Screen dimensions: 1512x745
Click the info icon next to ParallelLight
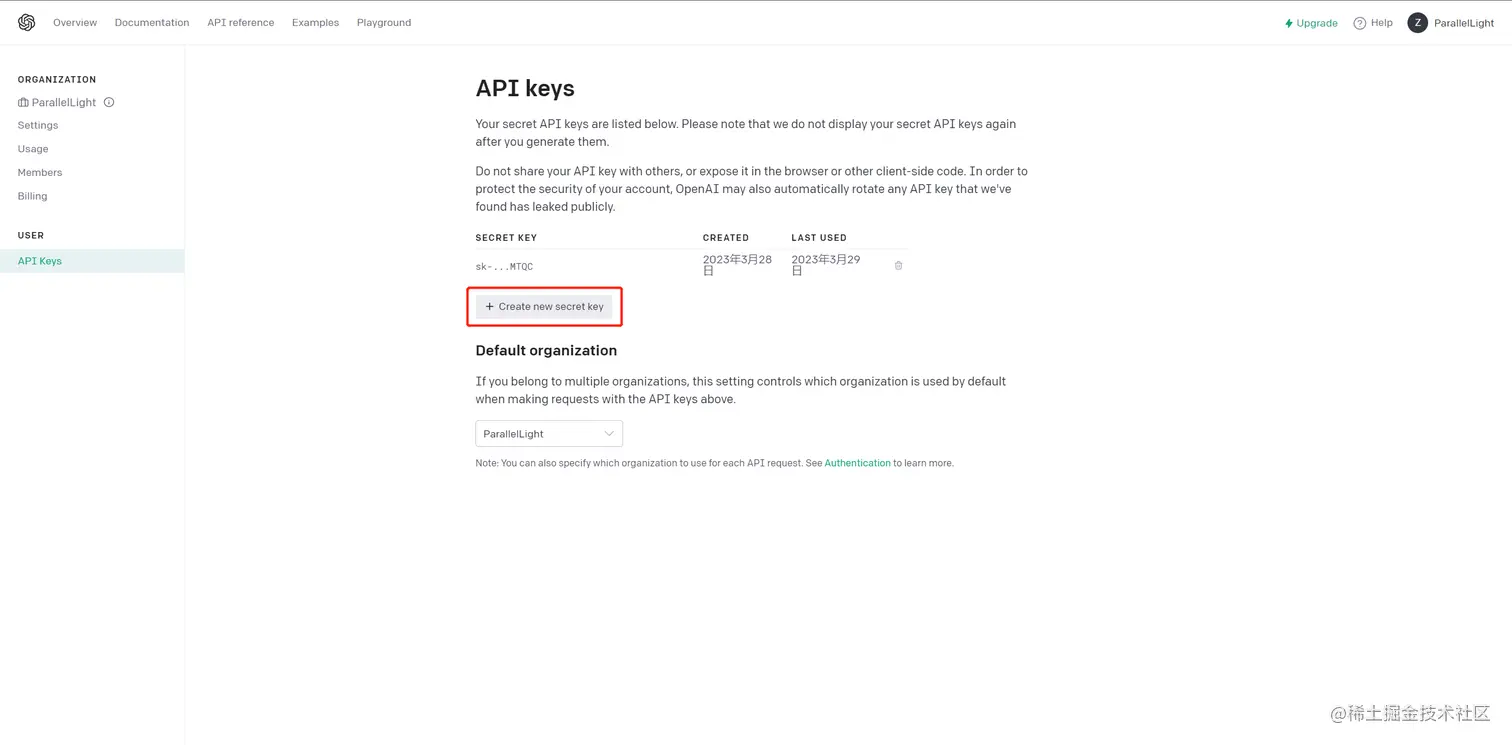[x=109, y=102]
